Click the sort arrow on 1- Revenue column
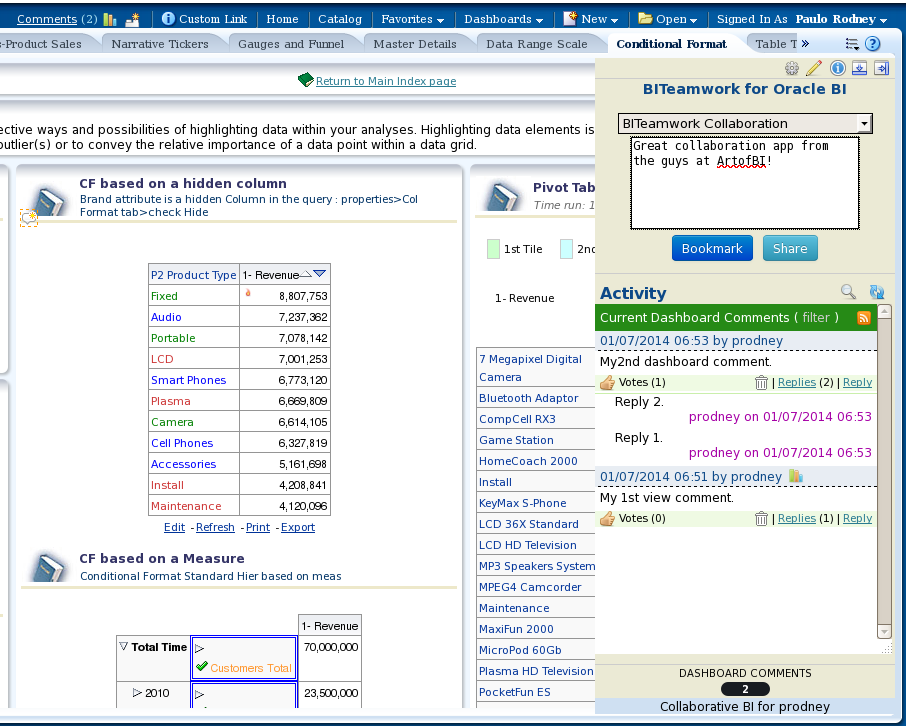 click(319, 273)
